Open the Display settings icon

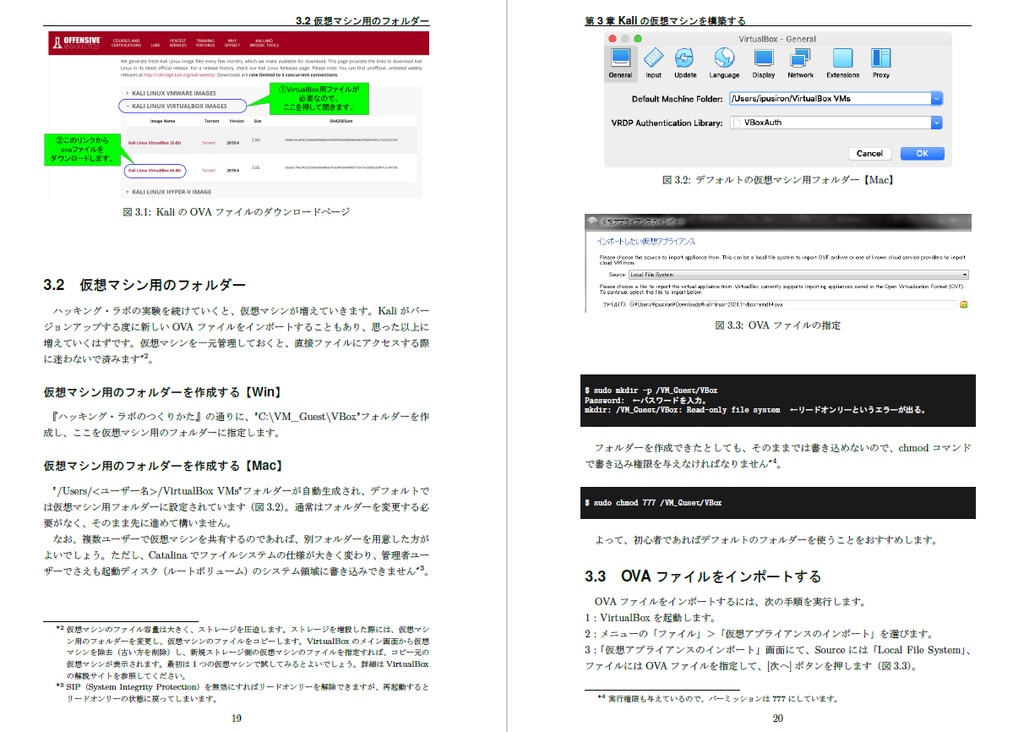[763, 60]
